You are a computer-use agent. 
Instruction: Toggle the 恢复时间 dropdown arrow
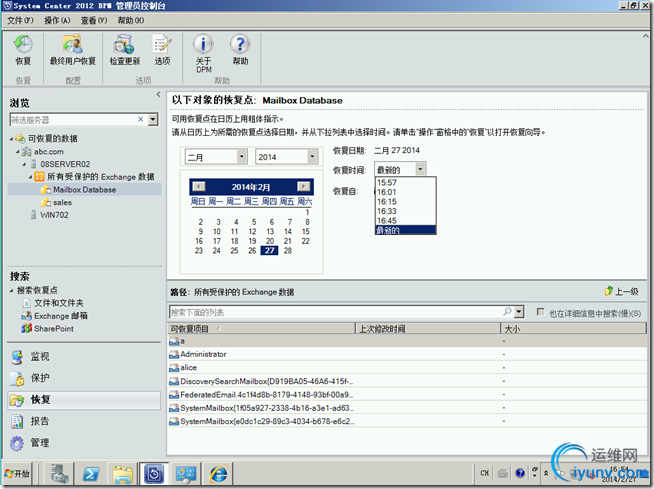tap(420, 169)
